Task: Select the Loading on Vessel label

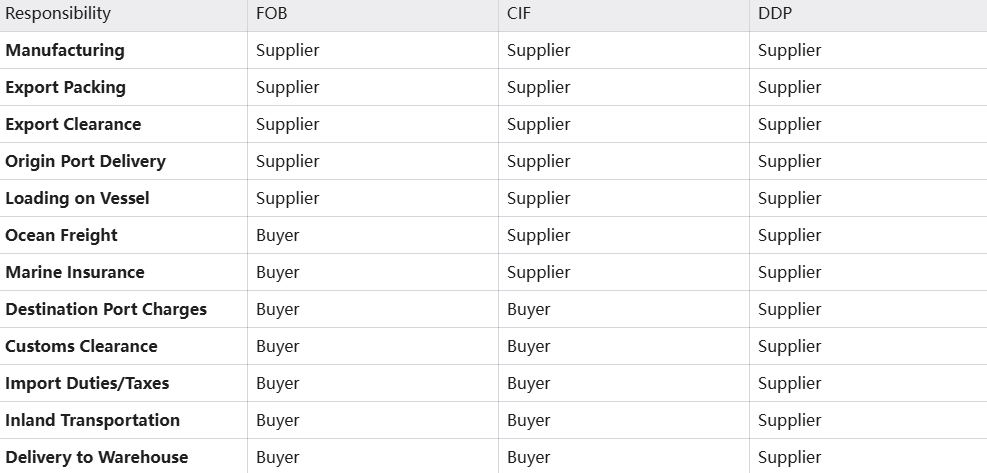Action: pos(77,198)
